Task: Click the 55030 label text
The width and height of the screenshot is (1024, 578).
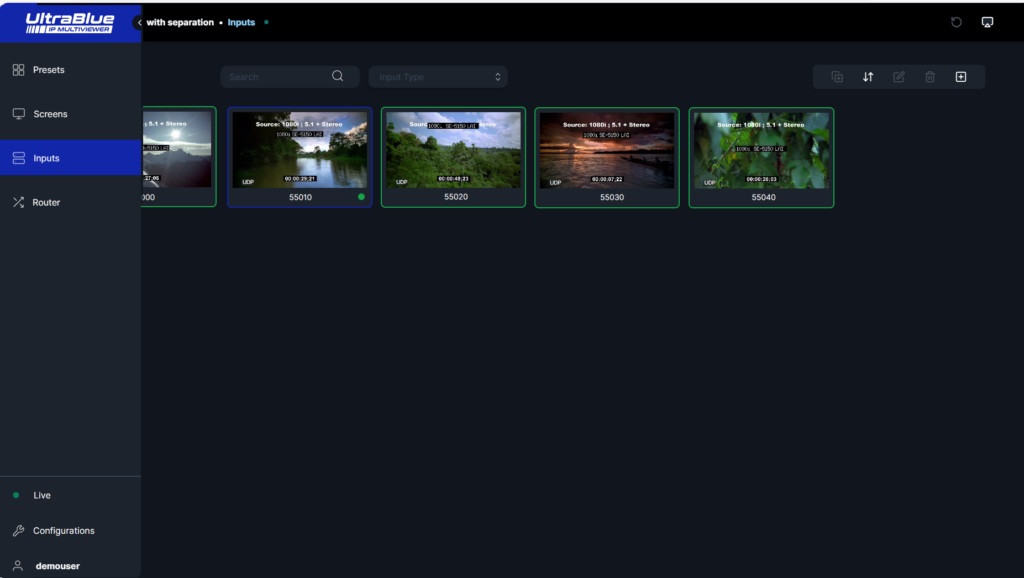Action: coord(612,197)
